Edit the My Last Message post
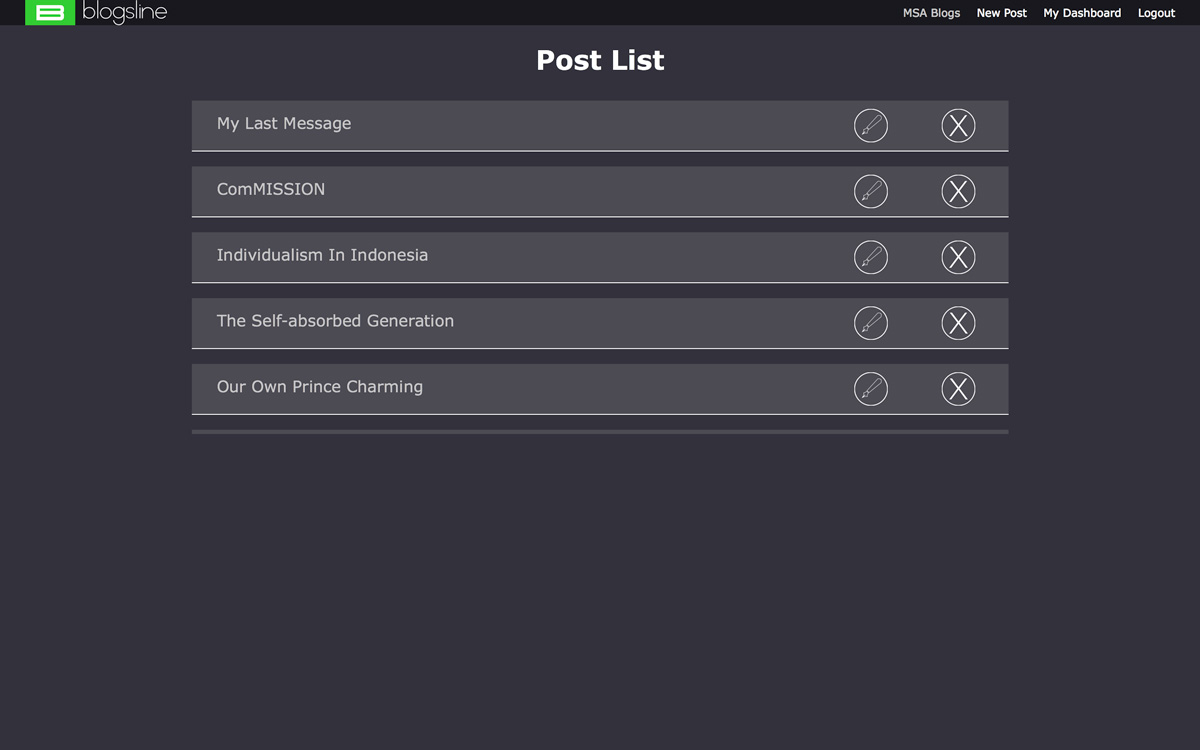Viewport: 1200px width, 750px height. pos(871,126)
